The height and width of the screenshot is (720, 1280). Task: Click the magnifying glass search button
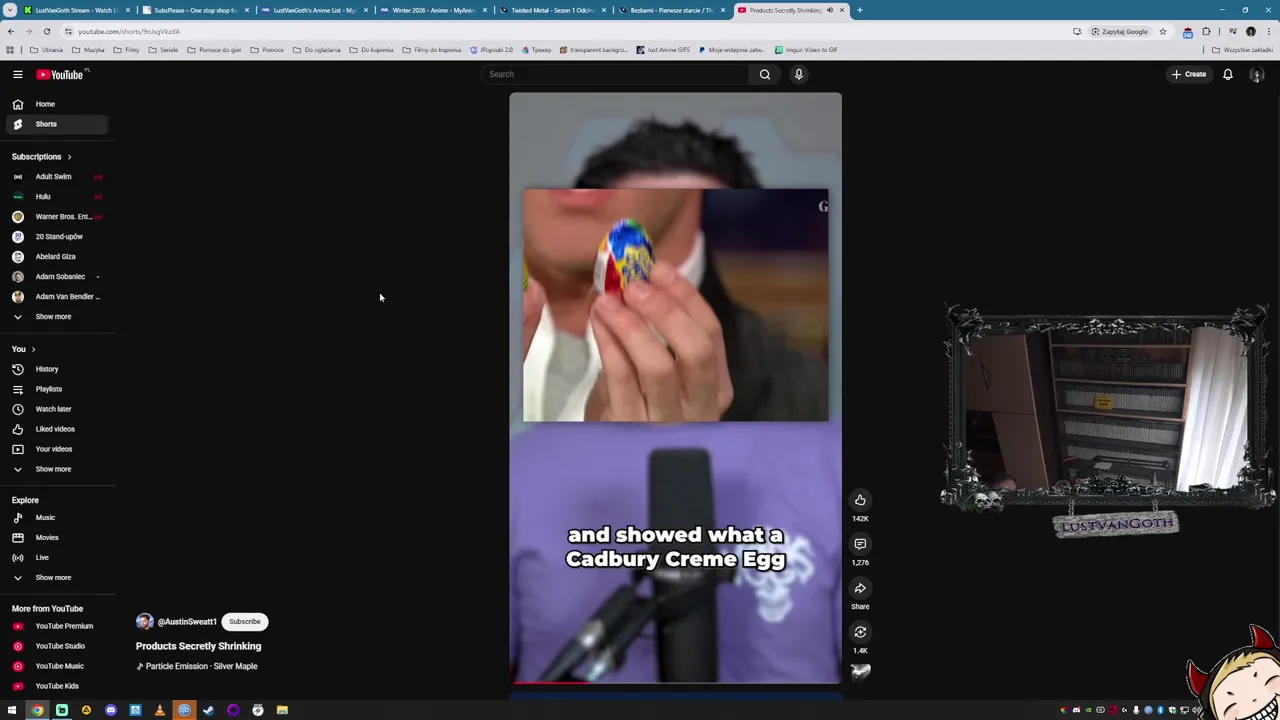765,74
